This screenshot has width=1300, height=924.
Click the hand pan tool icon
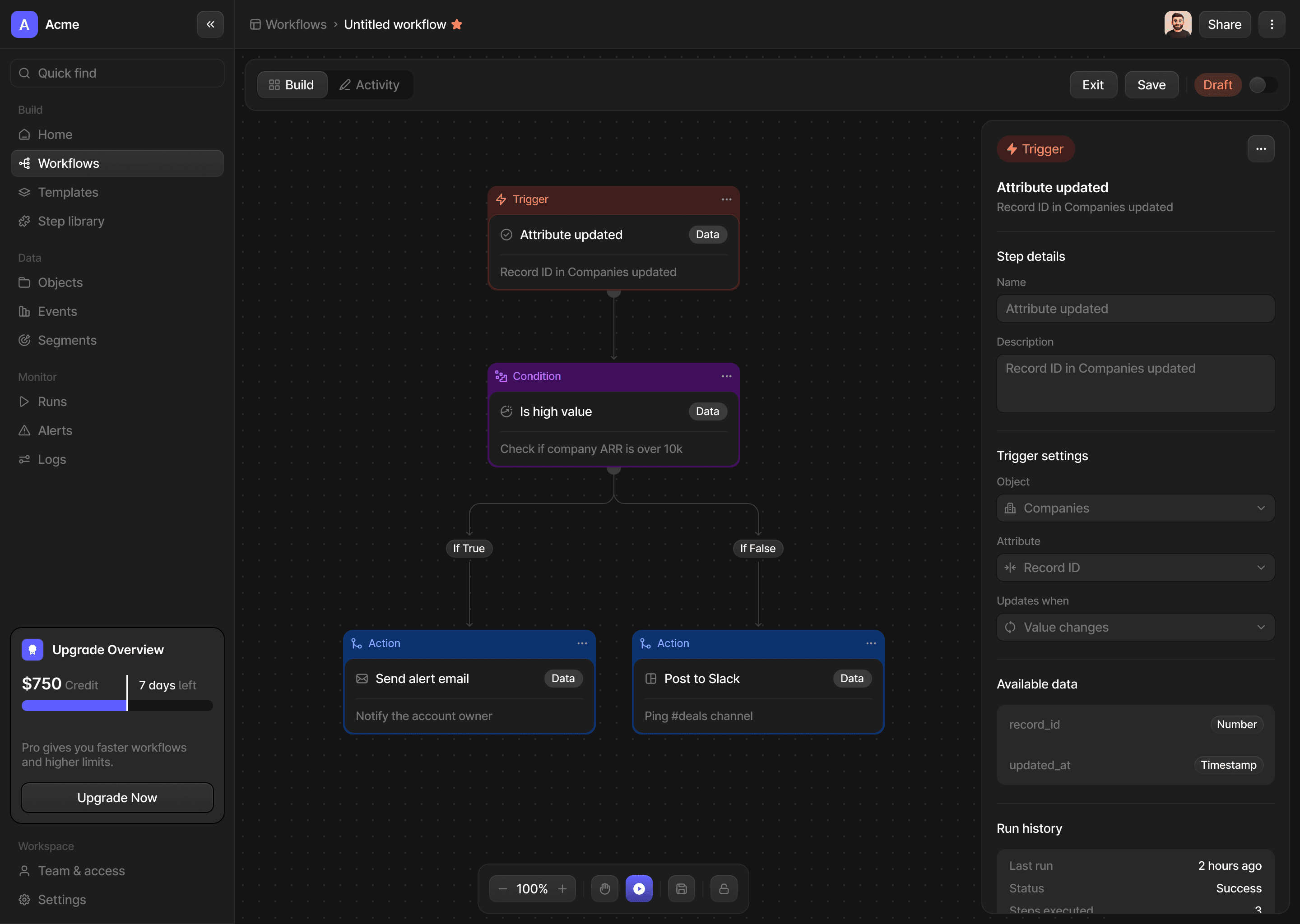click(604, 889)
